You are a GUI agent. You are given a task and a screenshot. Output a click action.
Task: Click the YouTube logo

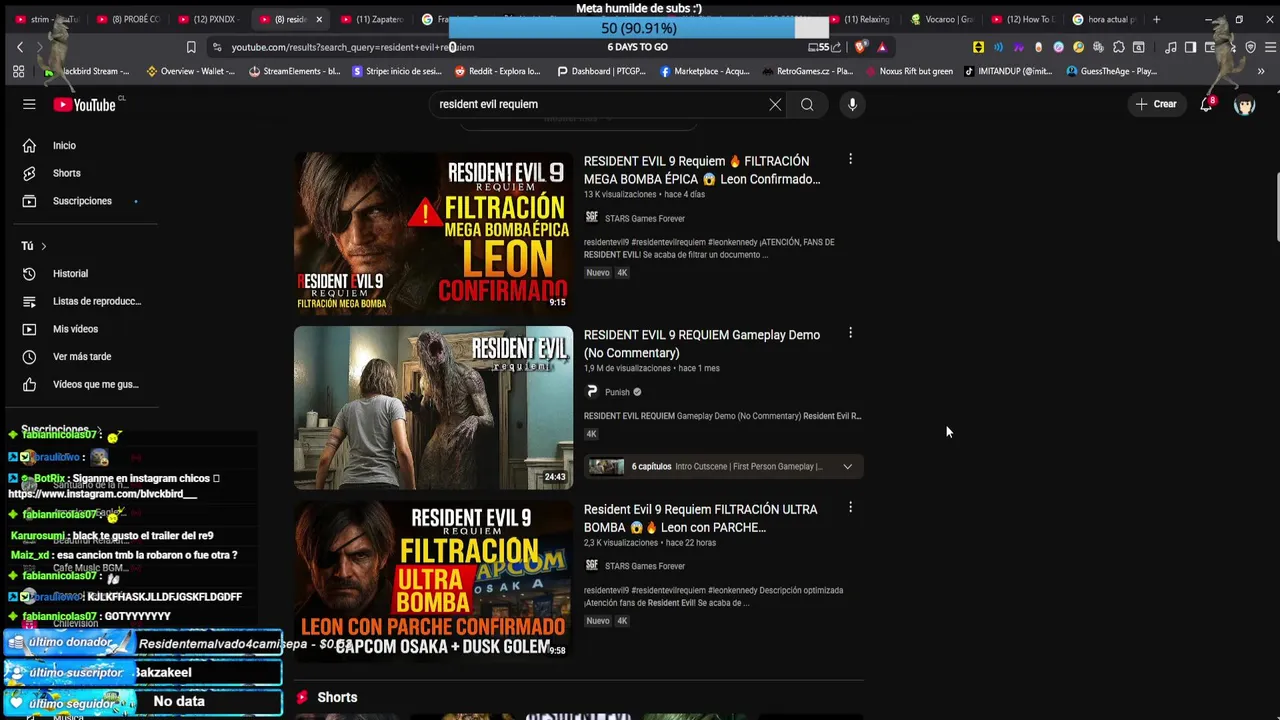pos(85,104)
